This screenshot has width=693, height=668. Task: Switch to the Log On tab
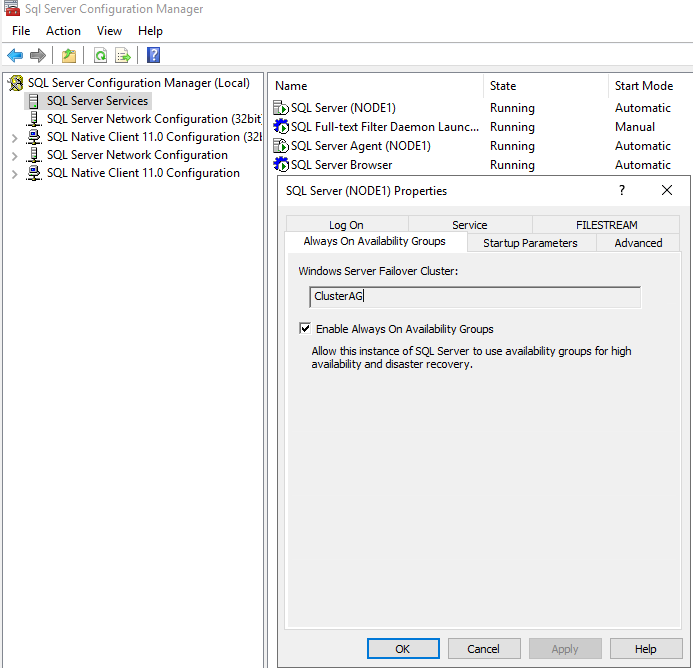click(x=347, y=225)
